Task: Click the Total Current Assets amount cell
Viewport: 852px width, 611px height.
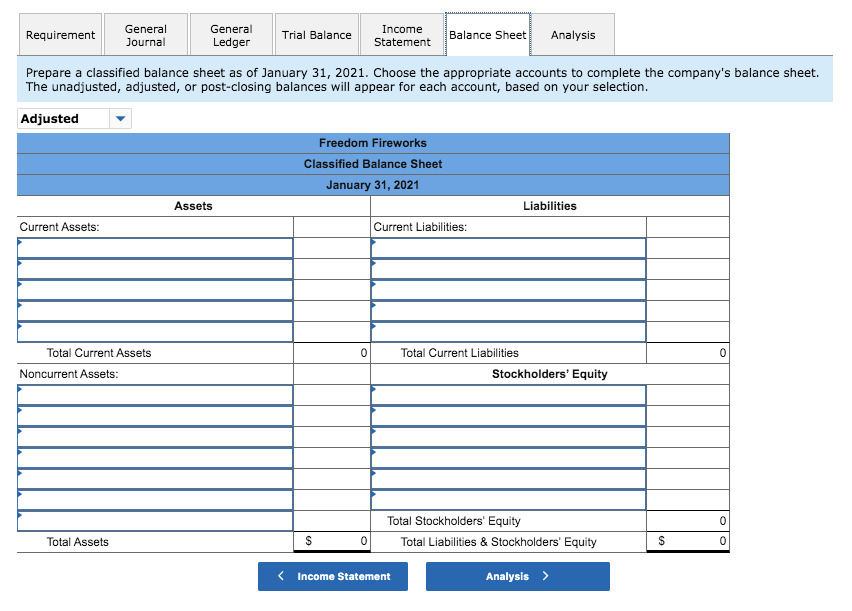Action: (331, 352)
